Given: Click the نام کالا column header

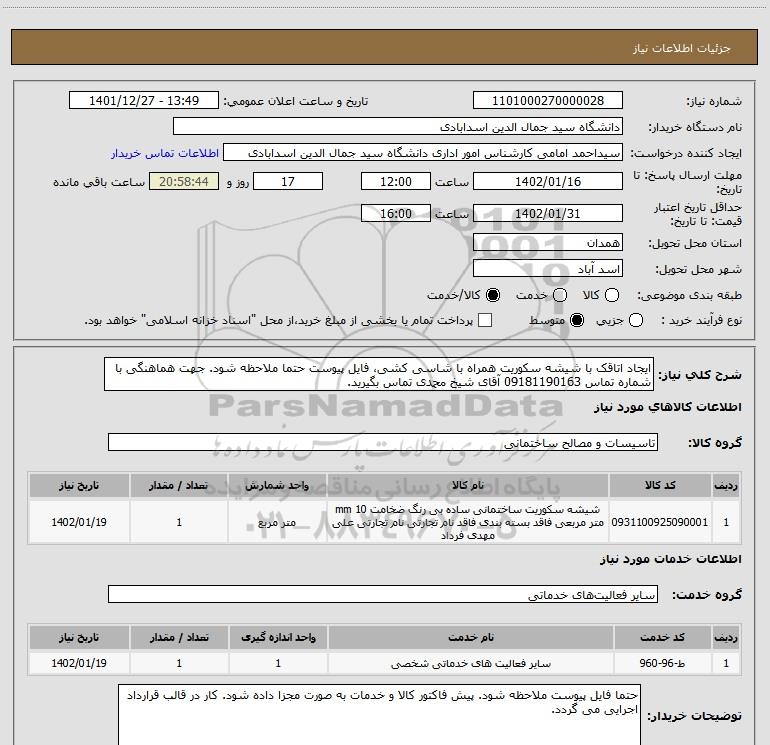Looking at the screenshot, I should tap(468, 485).
